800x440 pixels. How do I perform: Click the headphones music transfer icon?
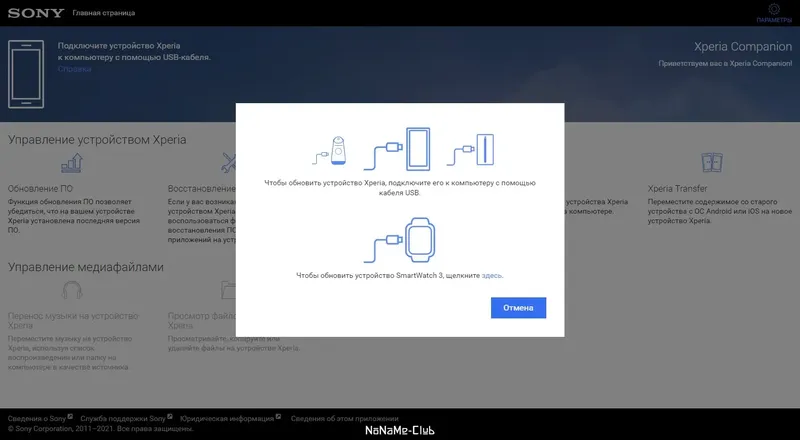[72, 290]
